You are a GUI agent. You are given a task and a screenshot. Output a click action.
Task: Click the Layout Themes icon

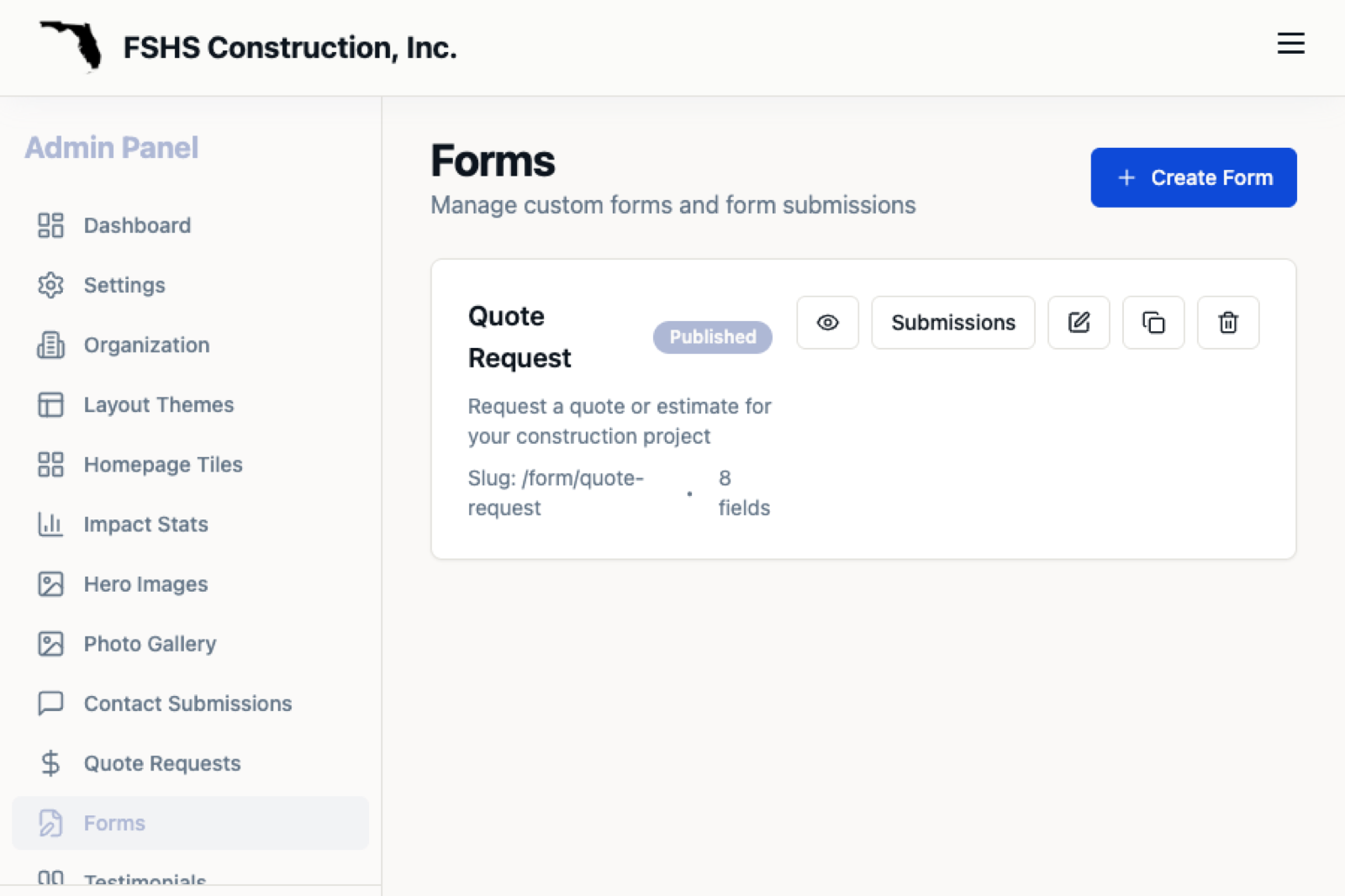(51, 404)
